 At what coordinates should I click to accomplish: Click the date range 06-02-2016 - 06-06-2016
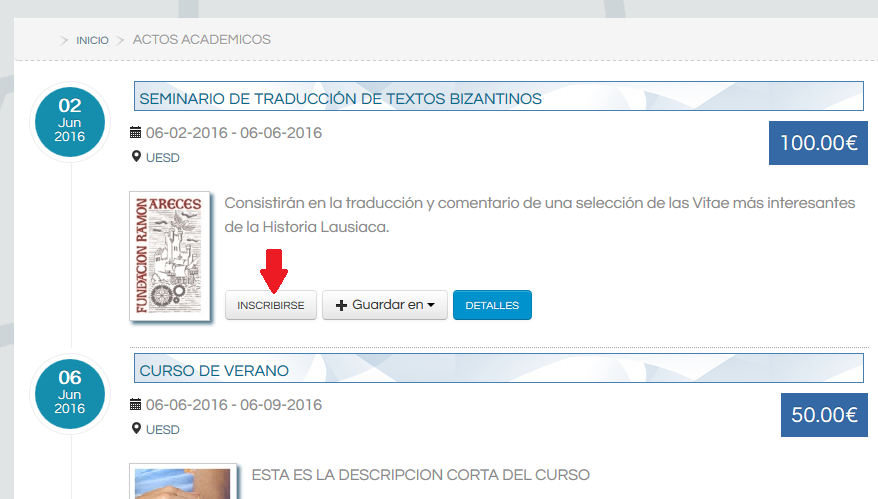pyautogui.click(x=234, y=133)
